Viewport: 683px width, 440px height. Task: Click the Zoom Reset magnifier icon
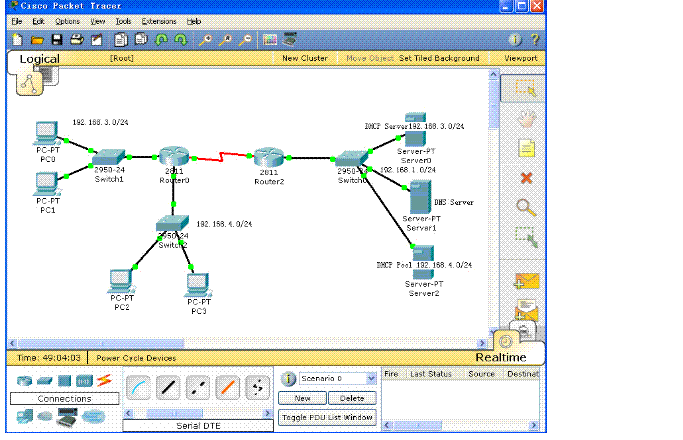click(225, 40)
